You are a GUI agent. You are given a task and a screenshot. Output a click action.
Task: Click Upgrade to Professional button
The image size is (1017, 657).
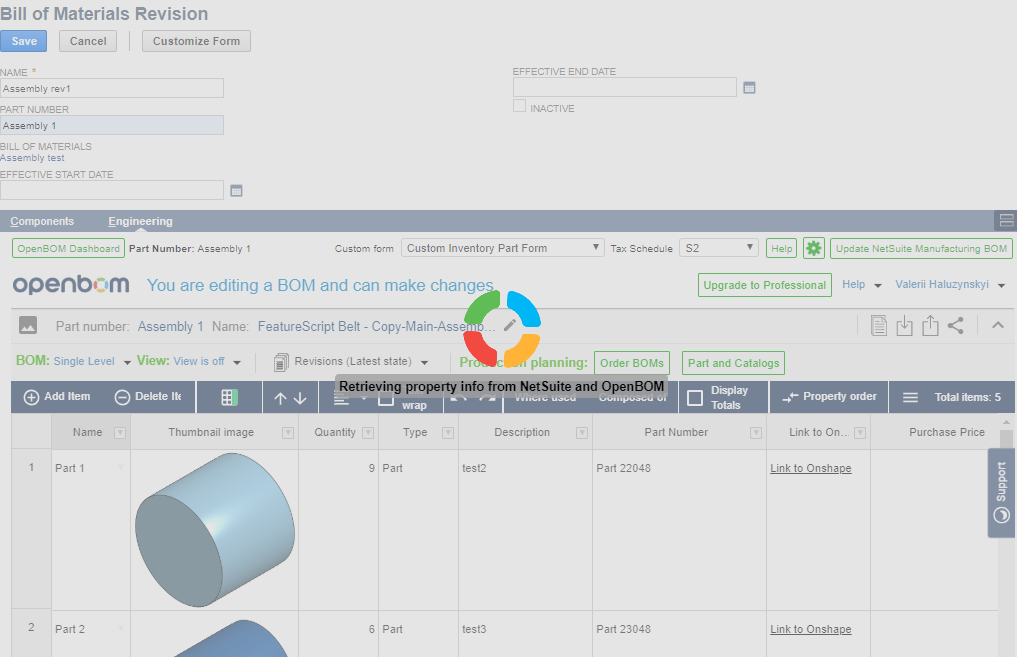click(x=765, y=285)
